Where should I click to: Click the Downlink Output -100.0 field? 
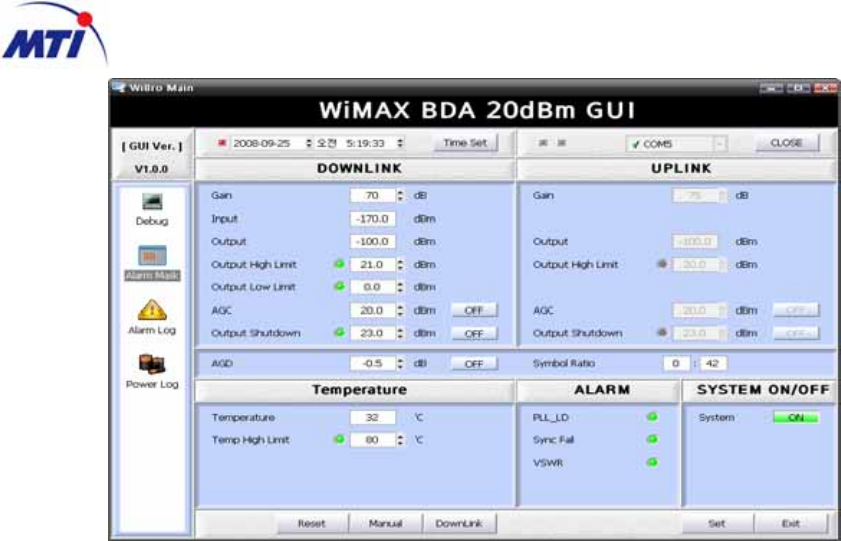coord(373,242)
